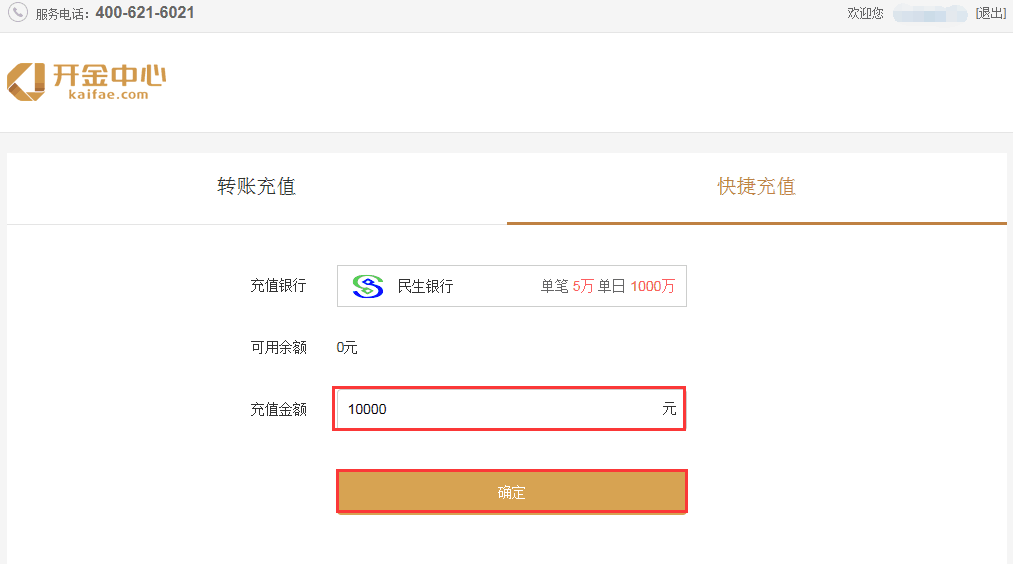
Task: Switch to the 转账充值 tab
Action: click(x=256, y=187)
